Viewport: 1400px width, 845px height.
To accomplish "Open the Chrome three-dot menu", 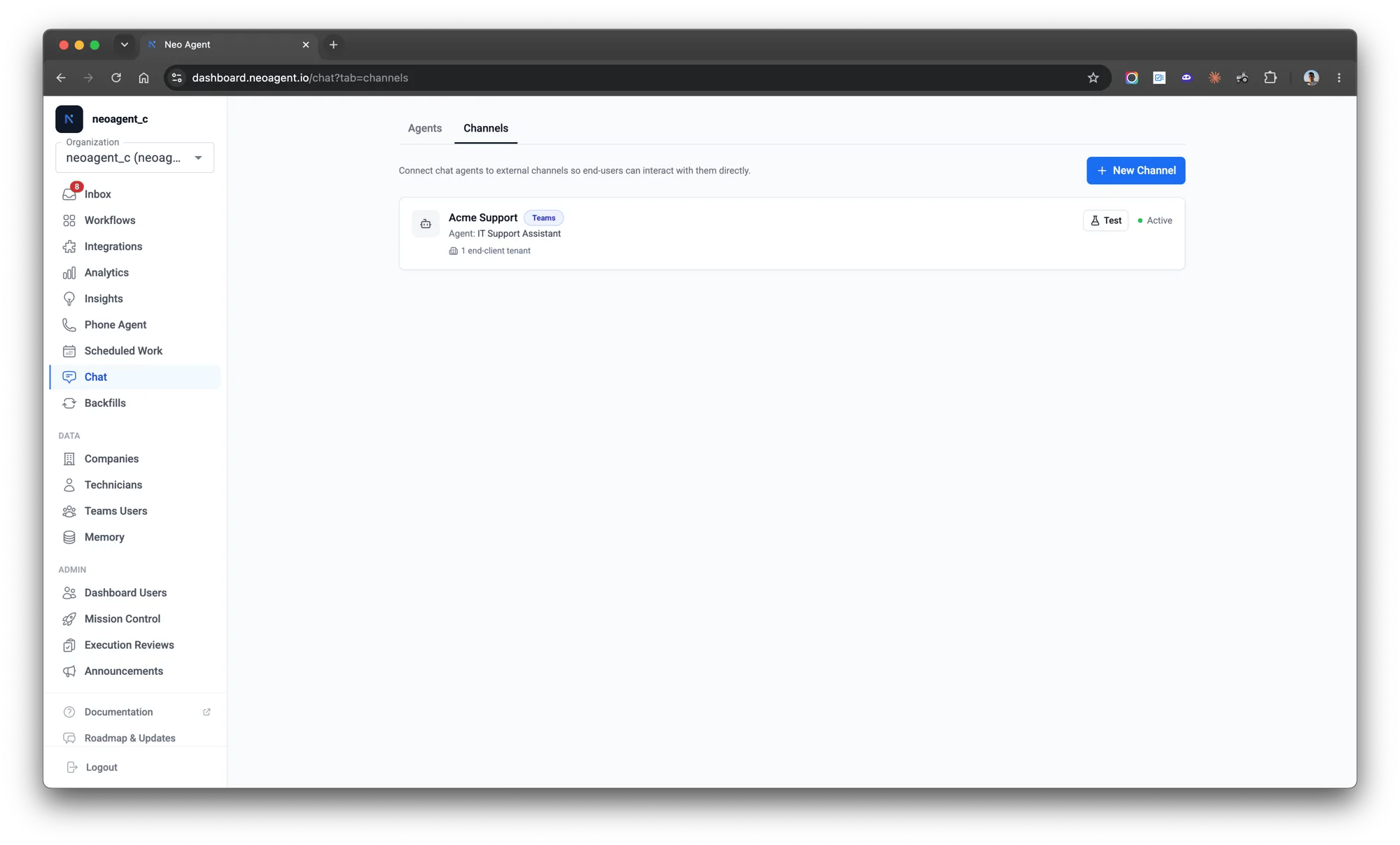I will point(1339,78).
